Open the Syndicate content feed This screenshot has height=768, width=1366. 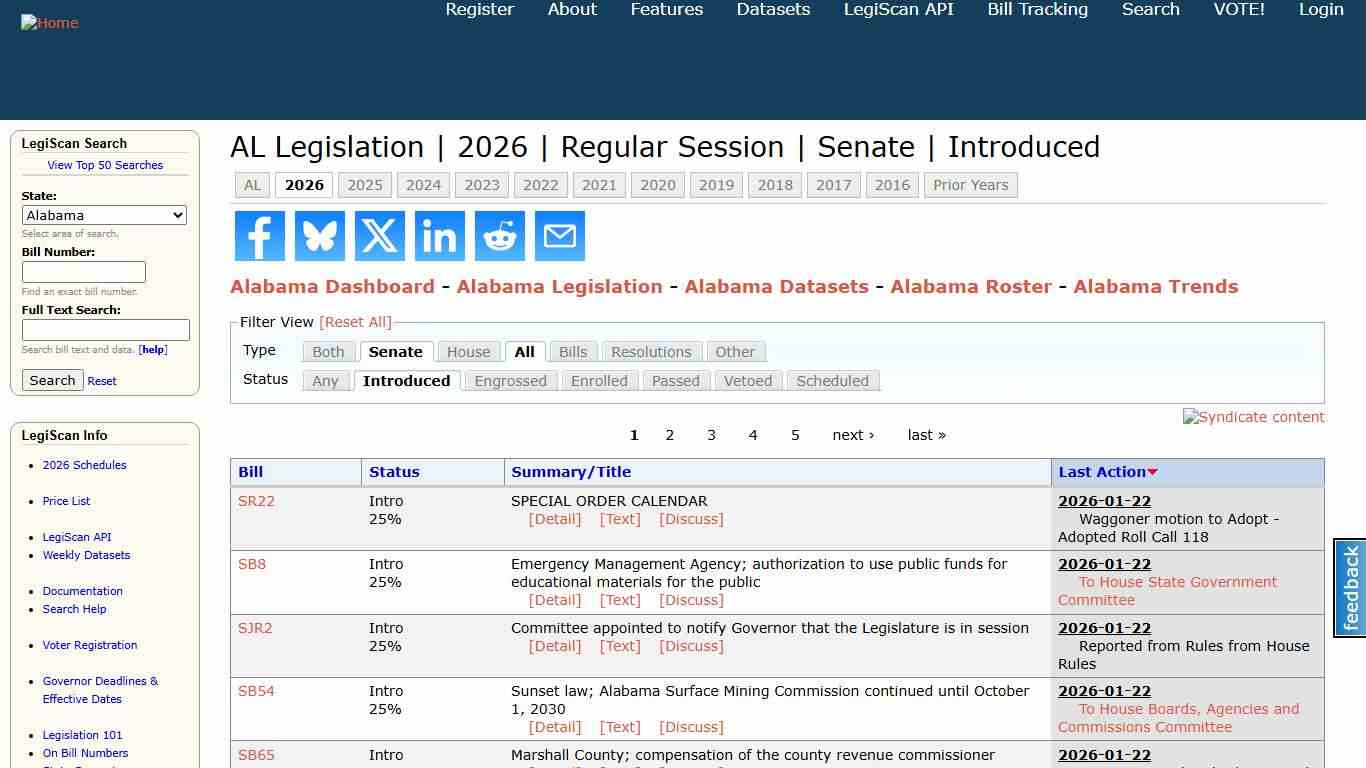[x=1253, y=417]
